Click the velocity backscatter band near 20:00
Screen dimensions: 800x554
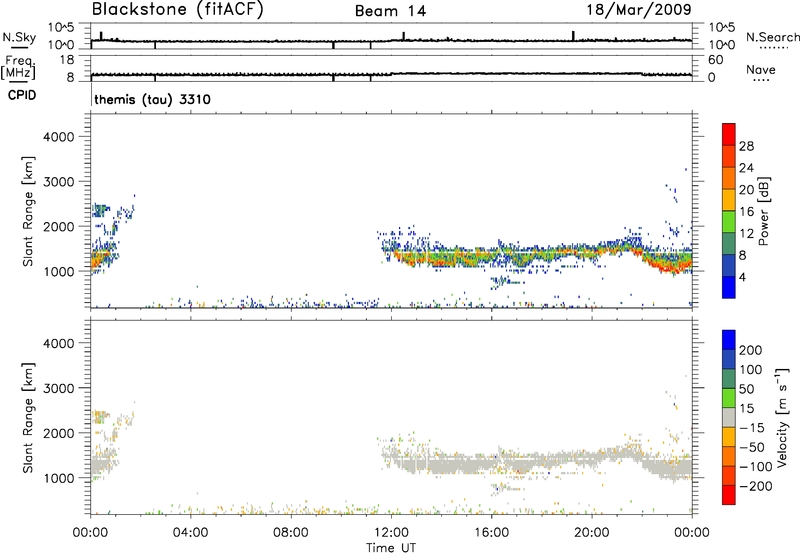(x=591, y=458)
